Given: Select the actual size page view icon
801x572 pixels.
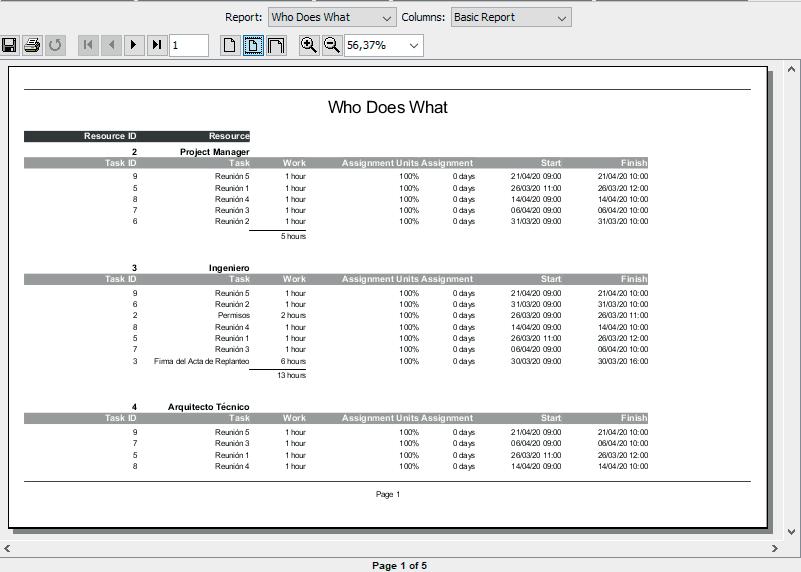Looking at the screenshot, I should [230, 45].
